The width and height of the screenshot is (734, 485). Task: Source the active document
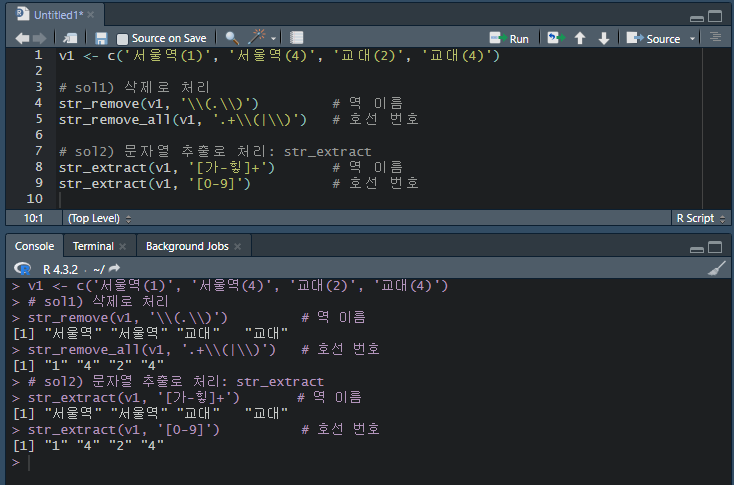tap(653, 38)
